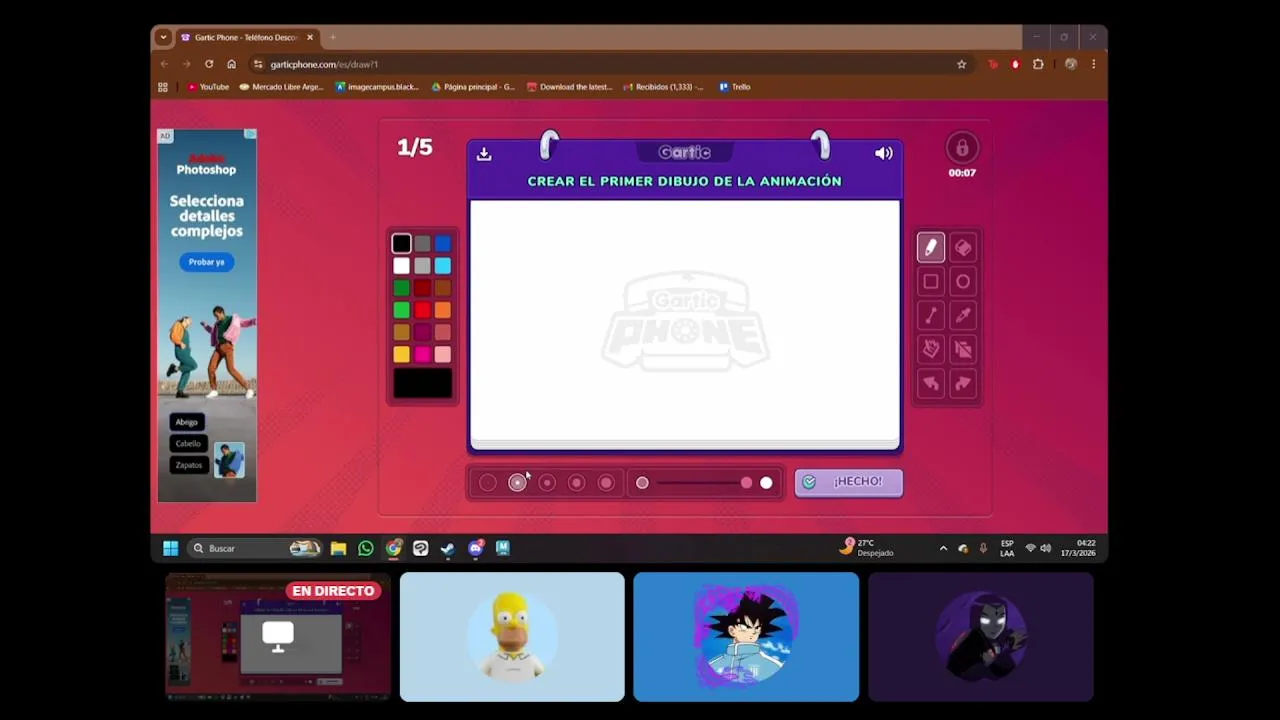Open the bookmarks apps grid icon
This screenshot has height=720, width=1280.
(x=163, y=87)
